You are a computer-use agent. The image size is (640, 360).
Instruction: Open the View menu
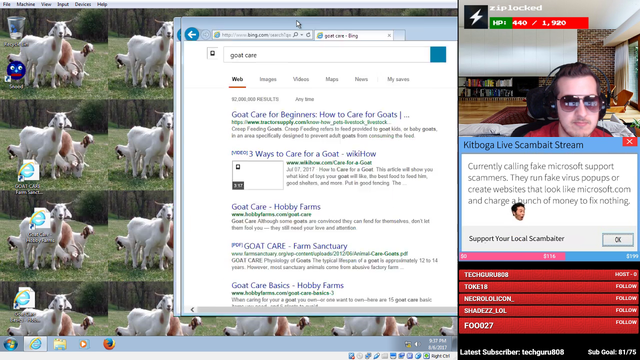(46, 4)
